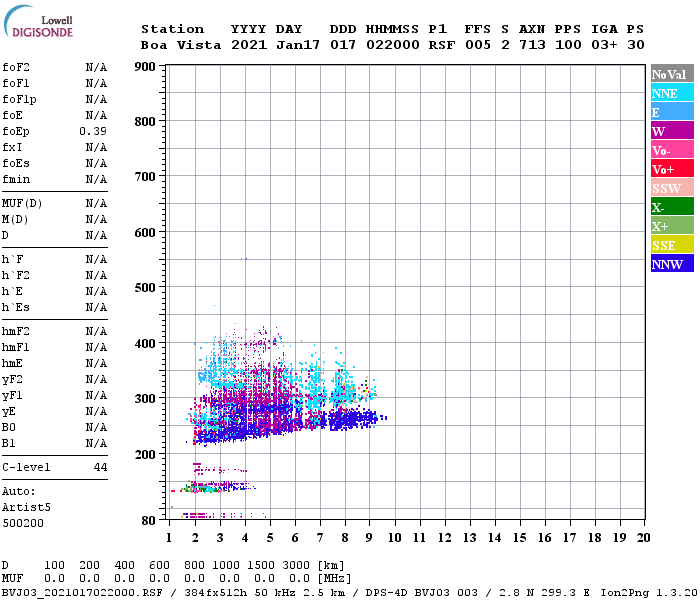Click the 5 MHz frequency axis label
This screenshot has height=600, width=700.
click(x=270, y=538)
